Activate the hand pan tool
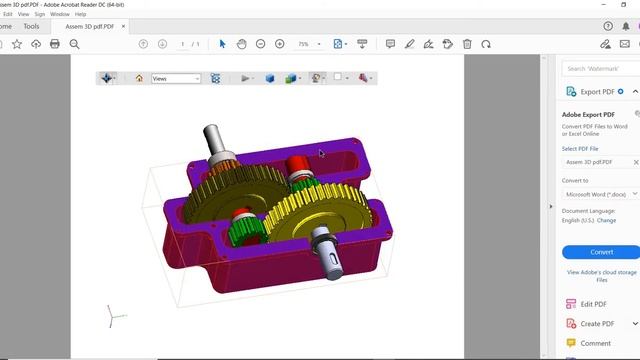The width and height of the screenshot is (640, 360). [x=242, y=44]
